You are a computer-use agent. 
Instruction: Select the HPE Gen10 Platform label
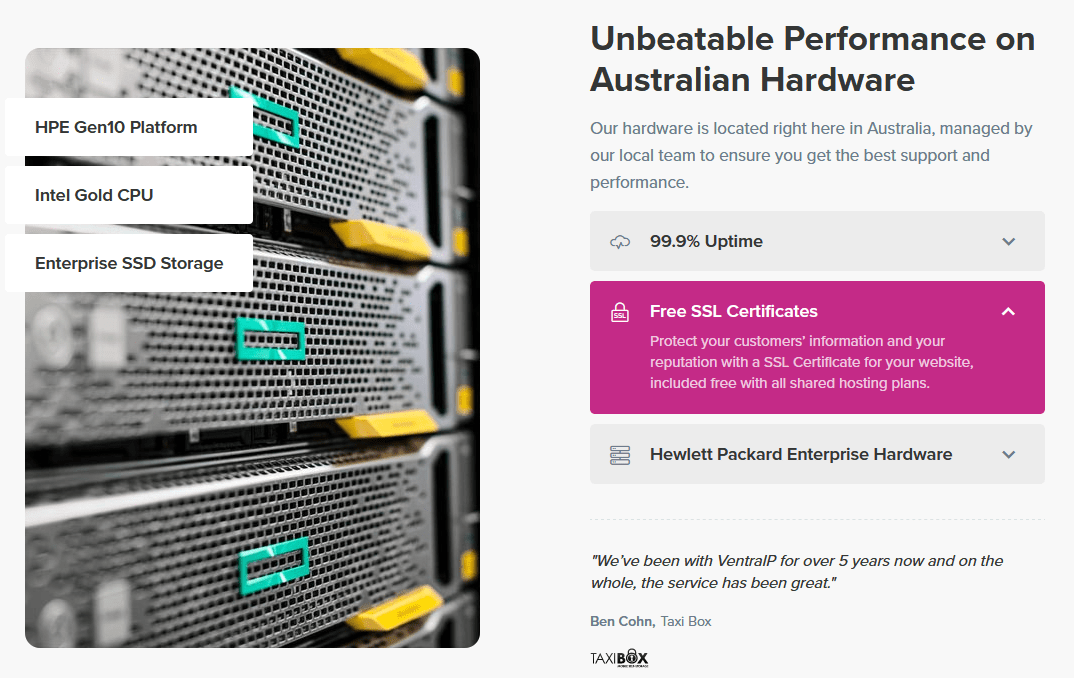[x=116, y=127]
